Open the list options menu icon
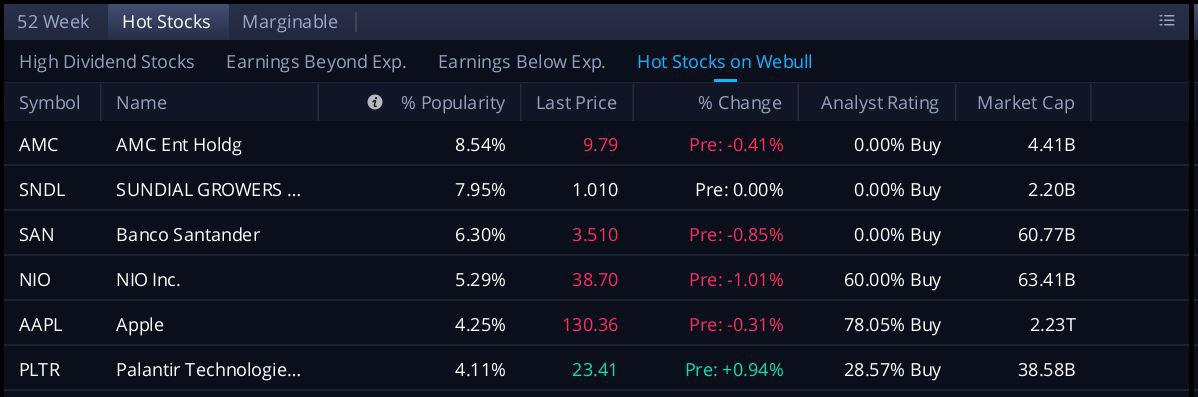 (x=1167, y=21)
